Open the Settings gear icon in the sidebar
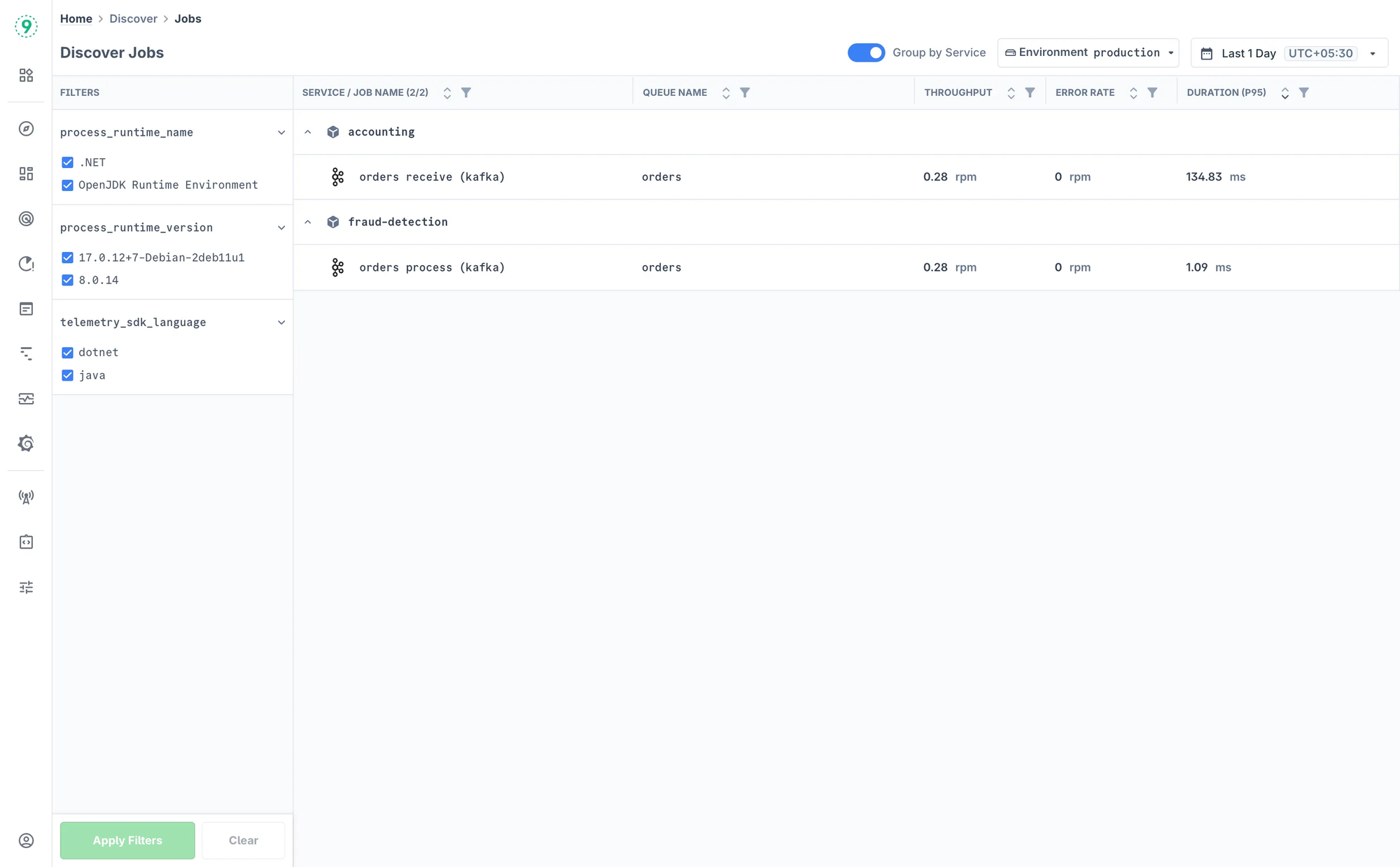The image size is (1400, 867). click(26, 443)
